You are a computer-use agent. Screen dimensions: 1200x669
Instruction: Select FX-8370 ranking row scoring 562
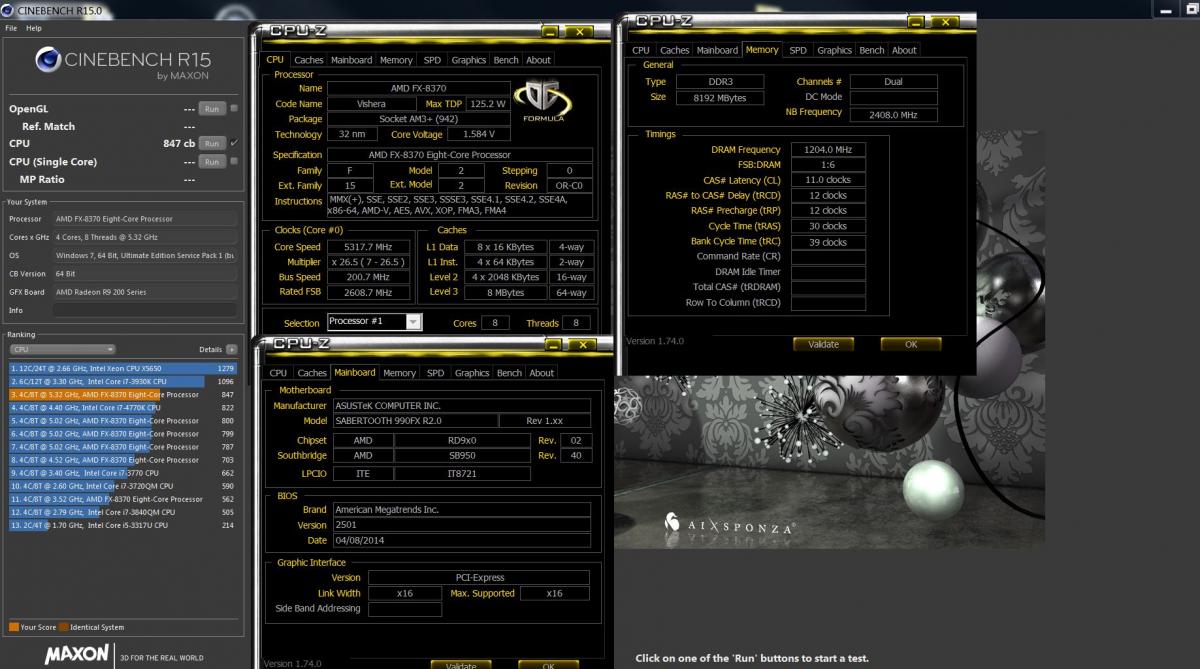point(122,498)
